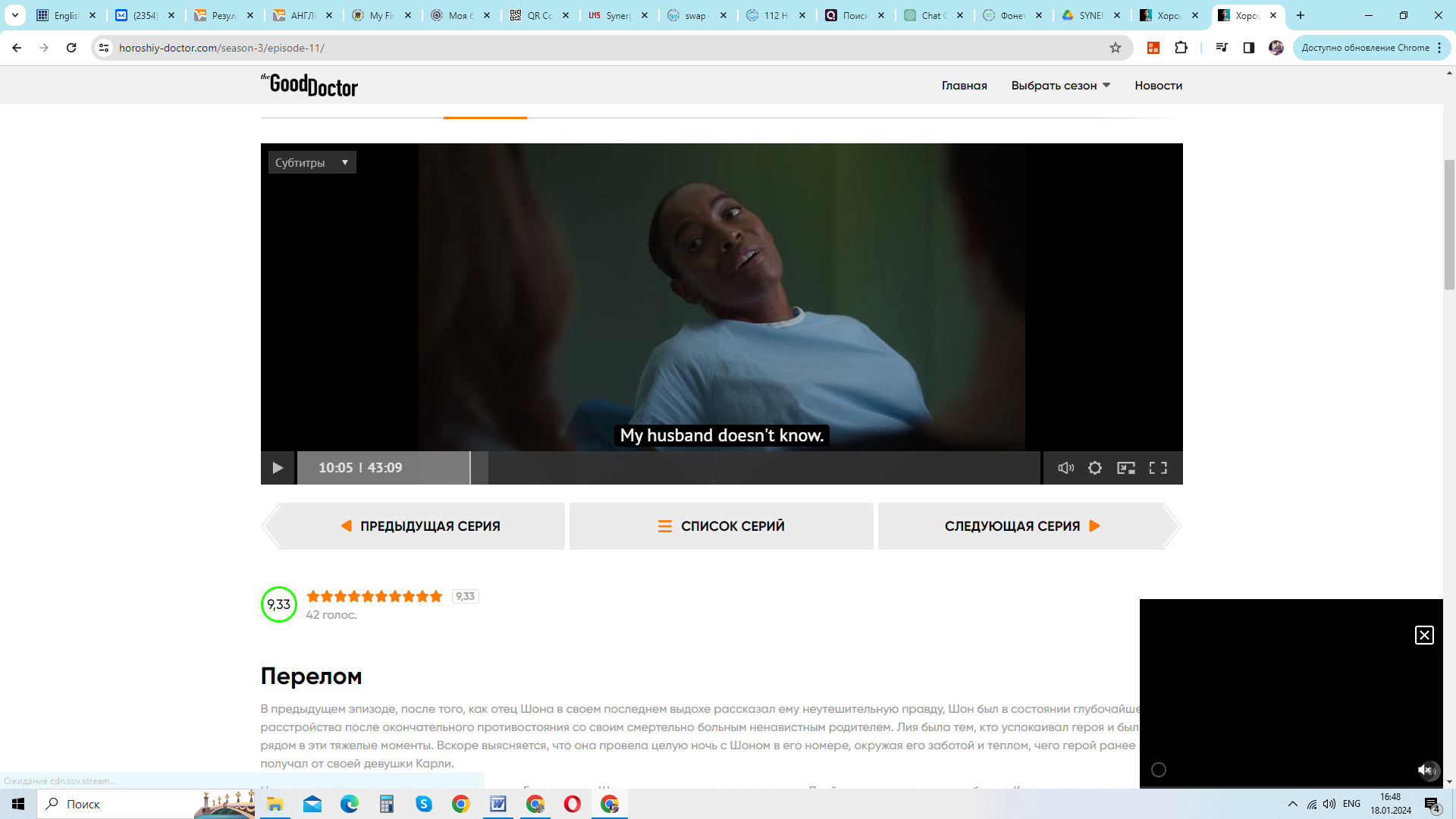
Task: Open the Новости section
Action: pos(1158,86)
